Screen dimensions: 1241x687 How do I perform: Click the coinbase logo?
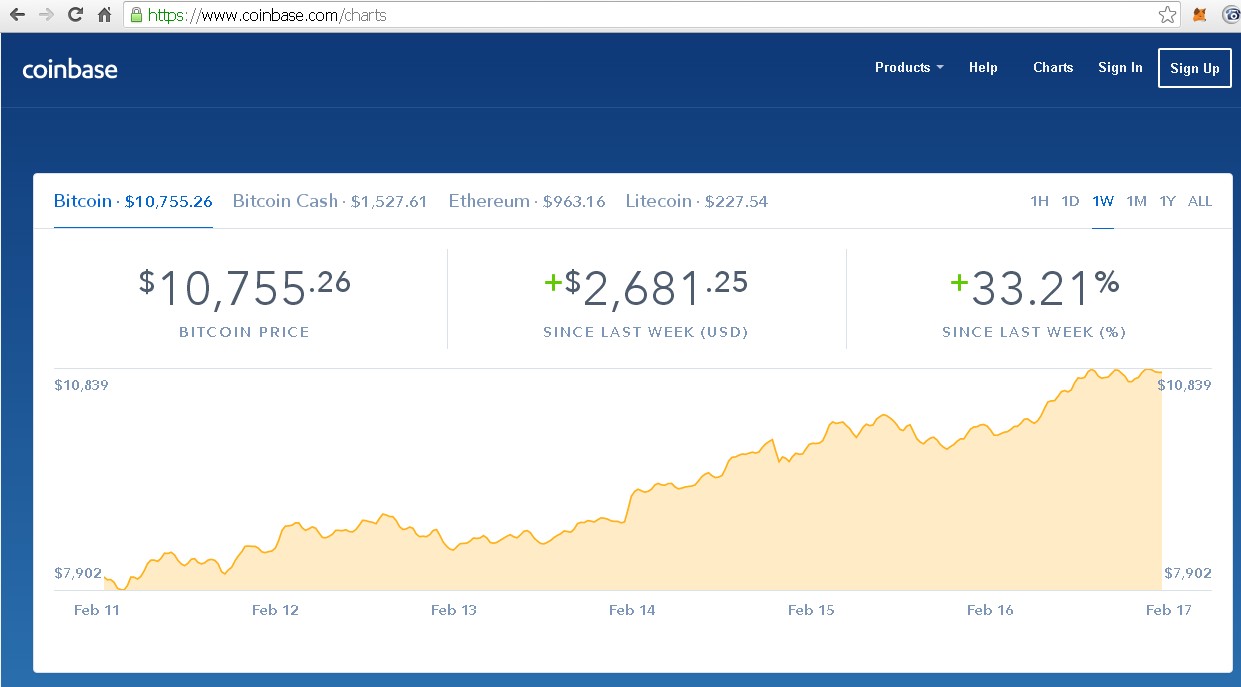pos(70,69)
